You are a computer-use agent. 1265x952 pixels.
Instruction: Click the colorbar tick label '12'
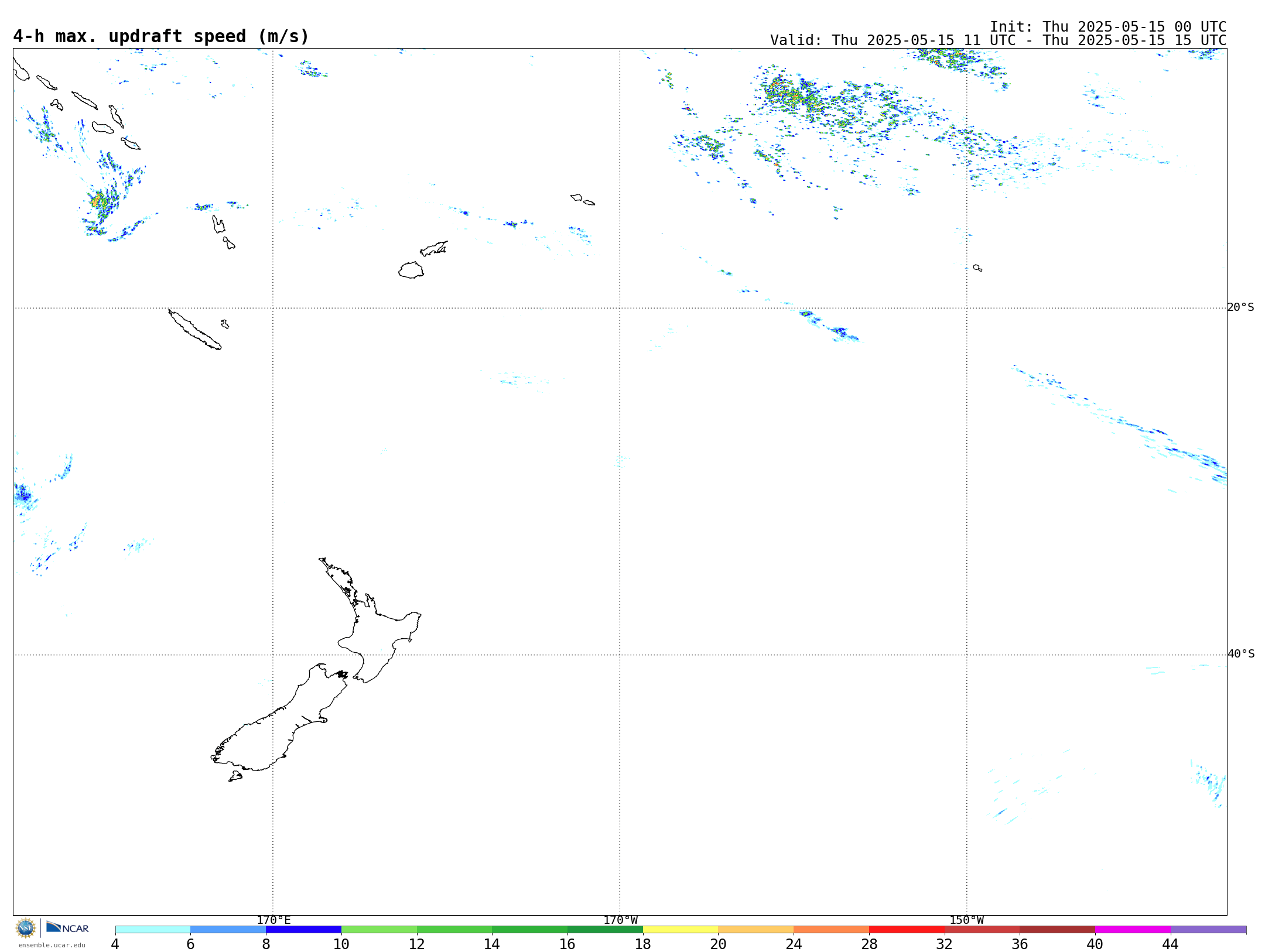tap(417, 944)
